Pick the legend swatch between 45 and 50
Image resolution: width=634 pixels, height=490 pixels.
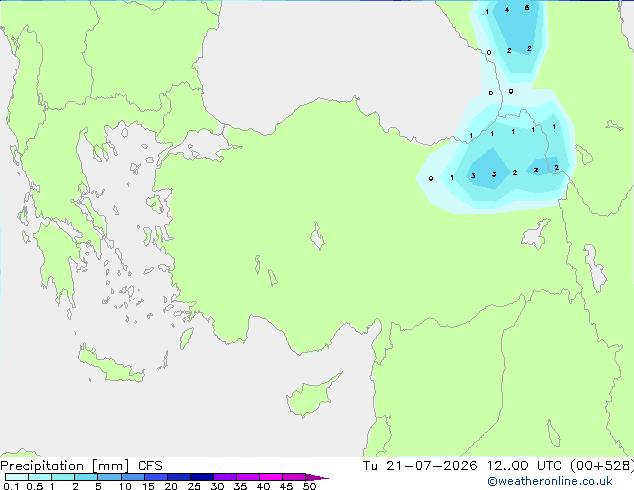[294, 477]
